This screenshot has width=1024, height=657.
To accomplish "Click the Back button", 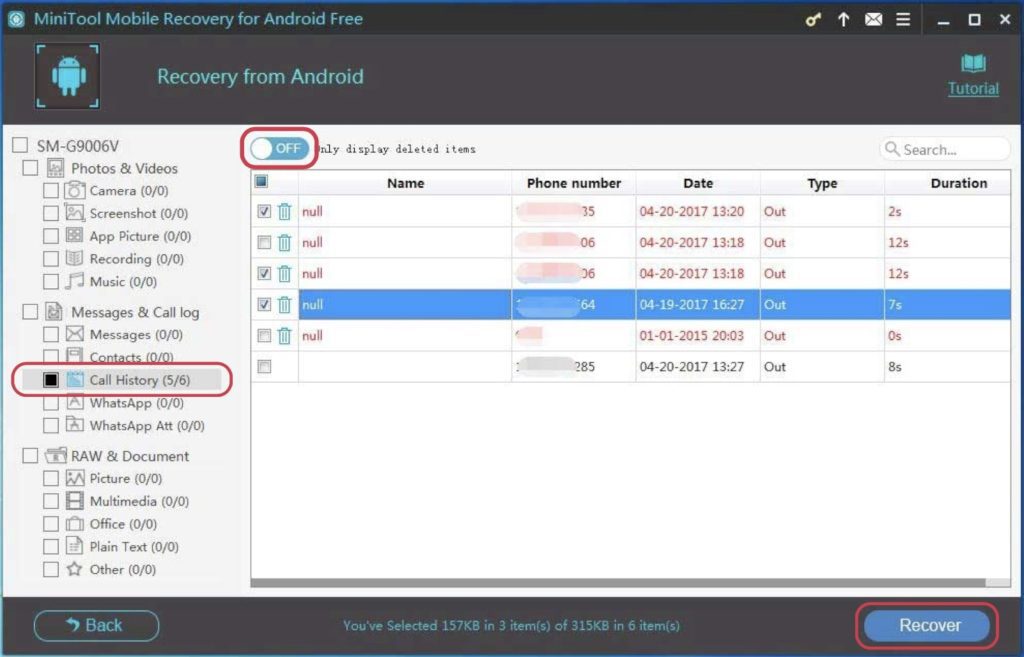I will click(96, 625).
